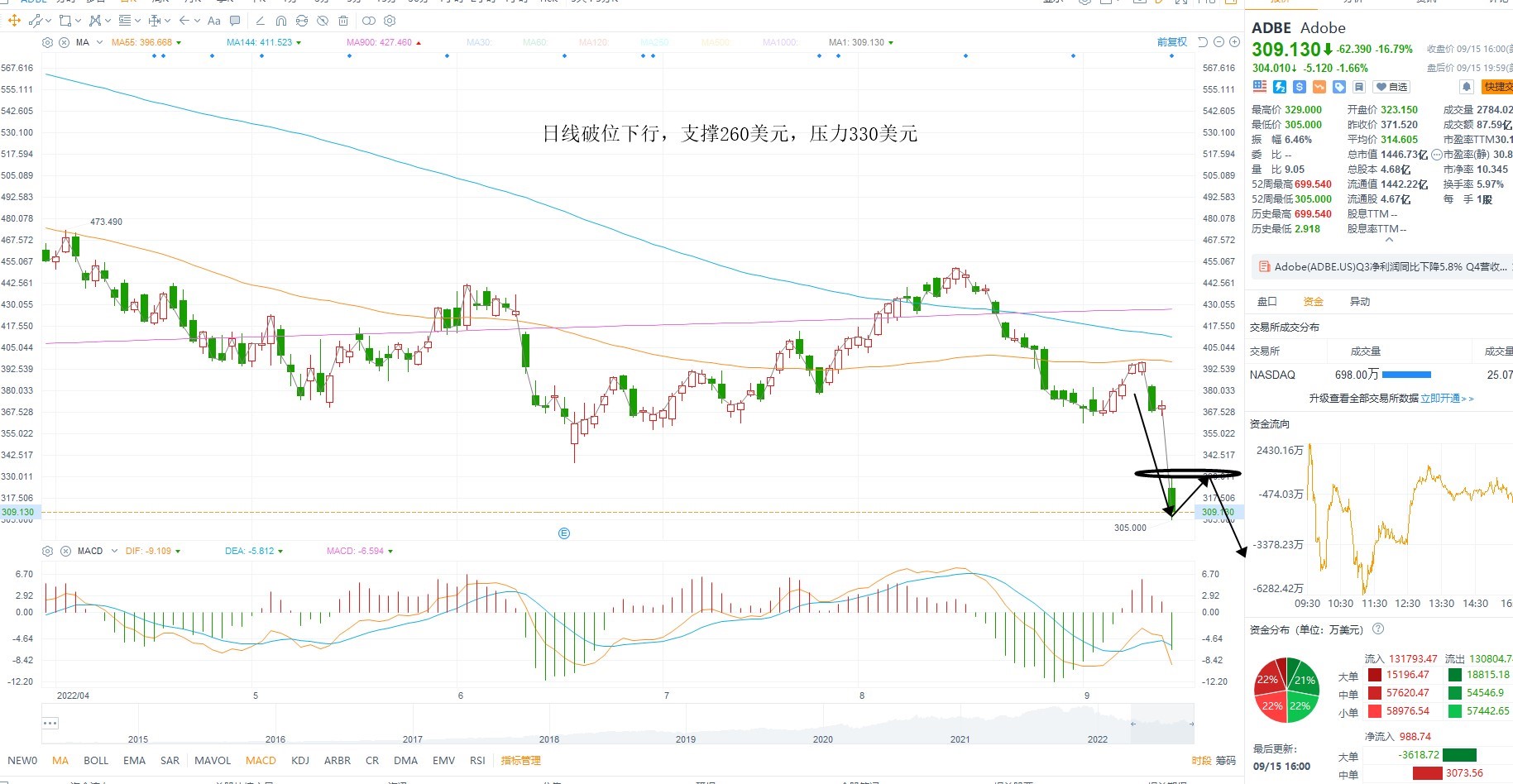
Task: Hide all drawings with eye-slash icon
Action: pos(323,21)
